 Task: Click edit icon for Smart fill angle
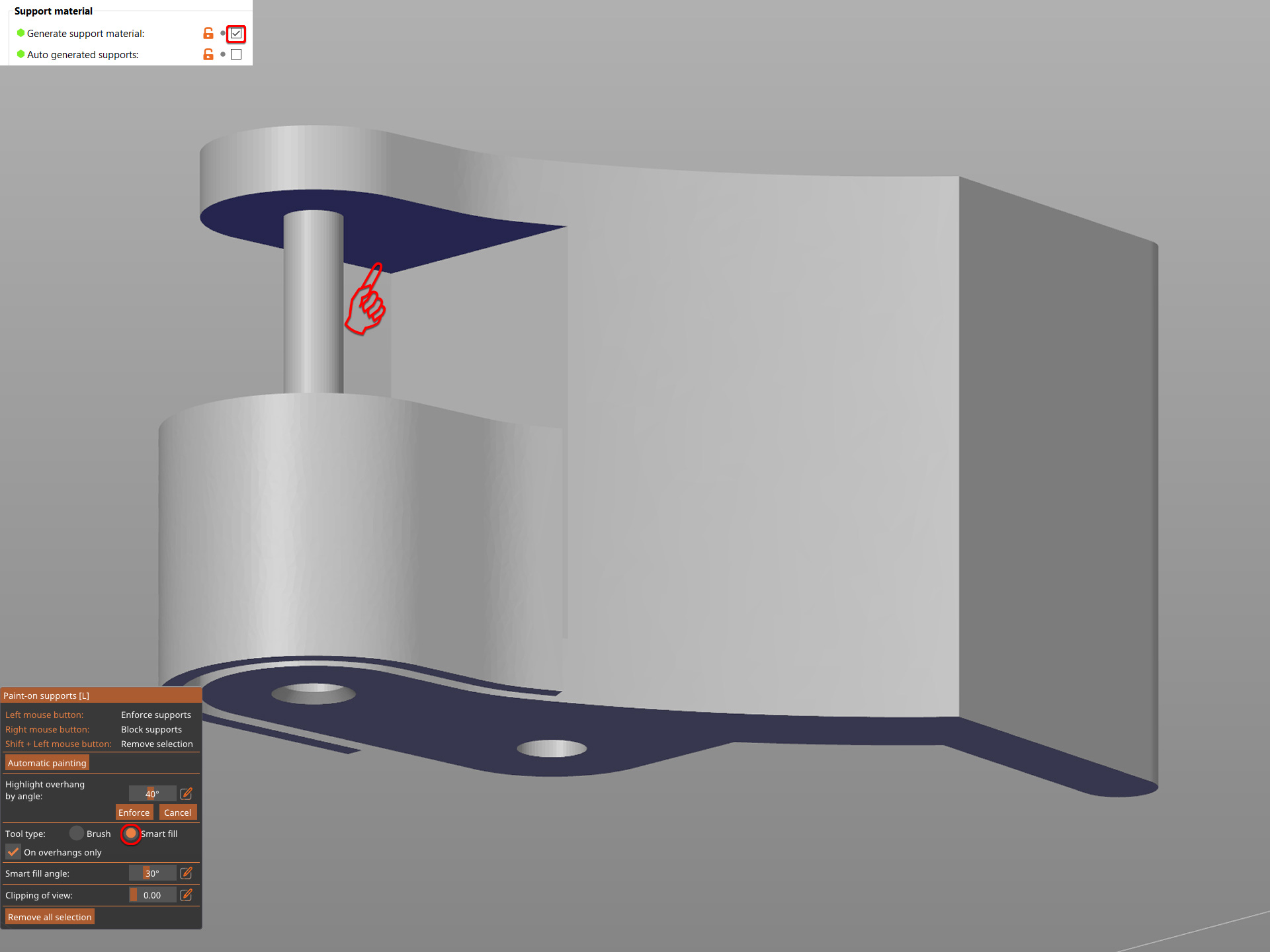pyautogui.click(x=187, y=873)
